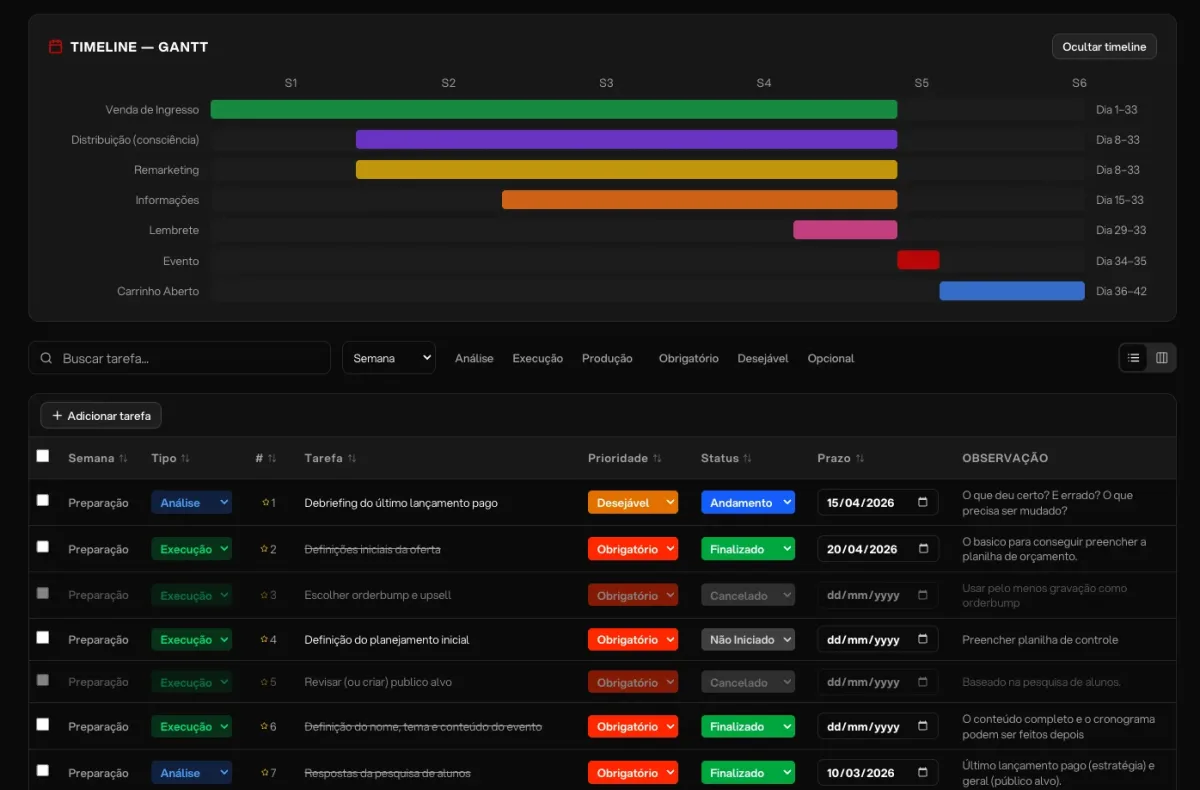Filter tasks by Análise
The image size is (1200, 790).
[x=474, y=358]
